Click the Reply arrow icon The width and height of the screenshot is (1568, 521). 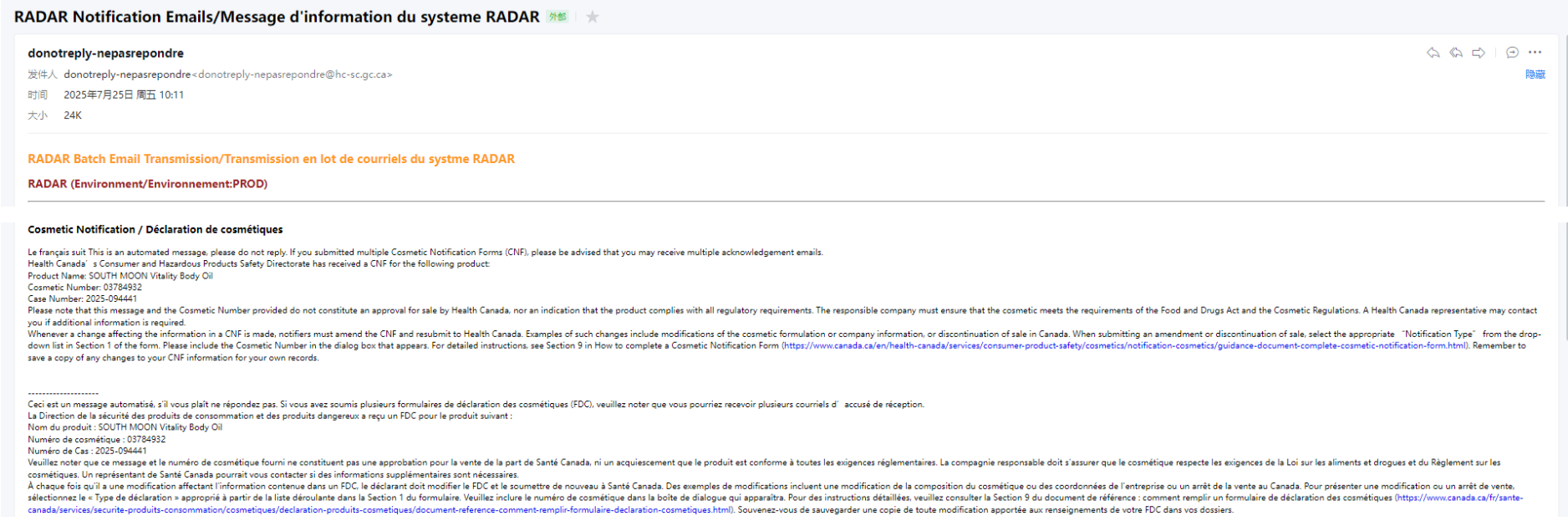tap(1433, 53)
